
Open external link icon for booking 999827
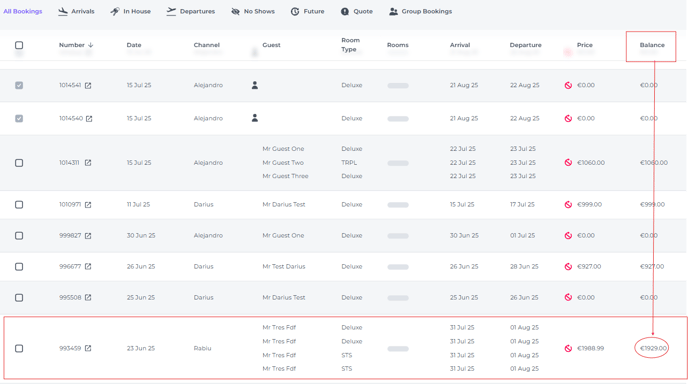tap(88, 236)
